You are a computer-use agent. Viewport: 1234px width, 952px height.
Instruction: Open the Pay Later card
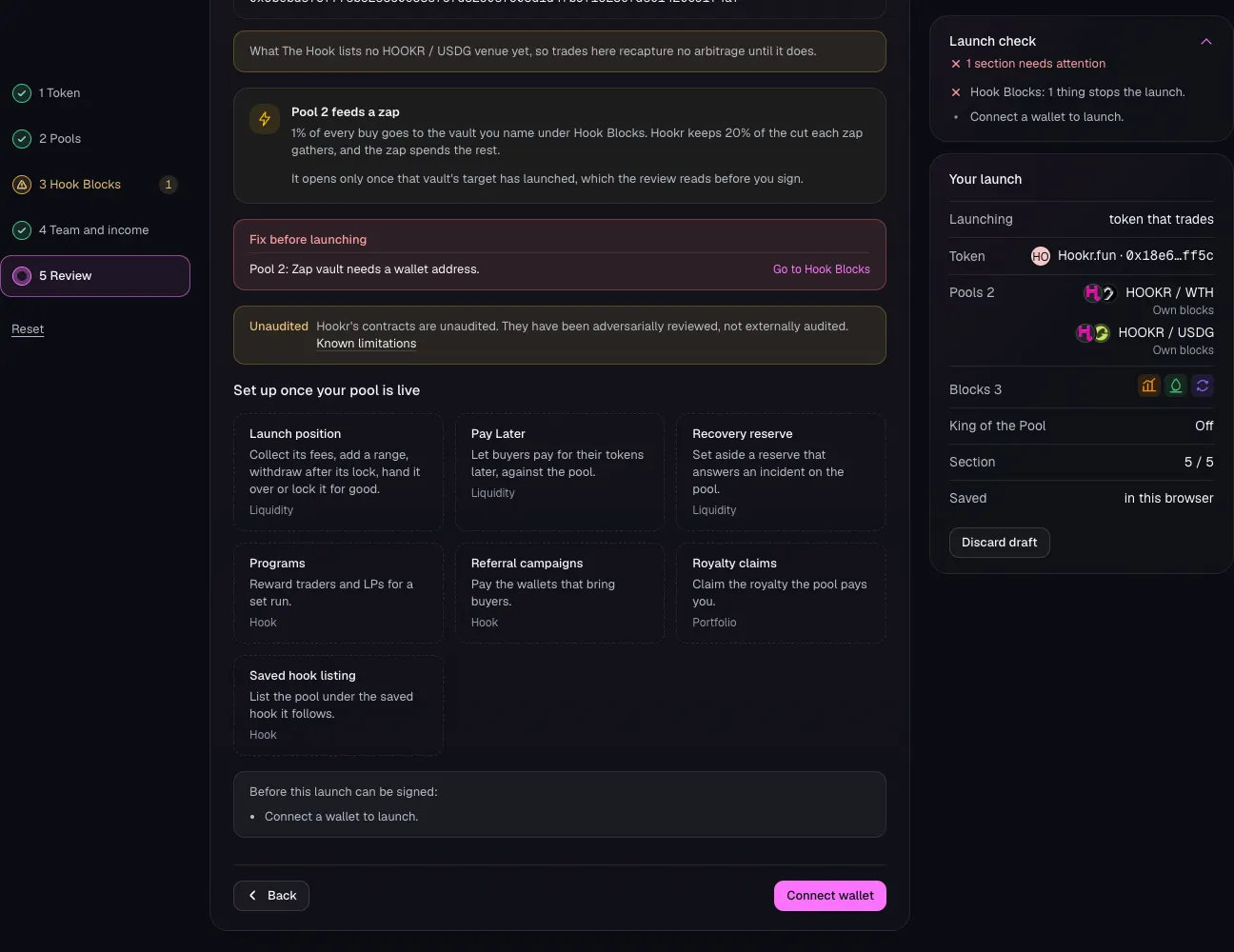click(560, 472)
